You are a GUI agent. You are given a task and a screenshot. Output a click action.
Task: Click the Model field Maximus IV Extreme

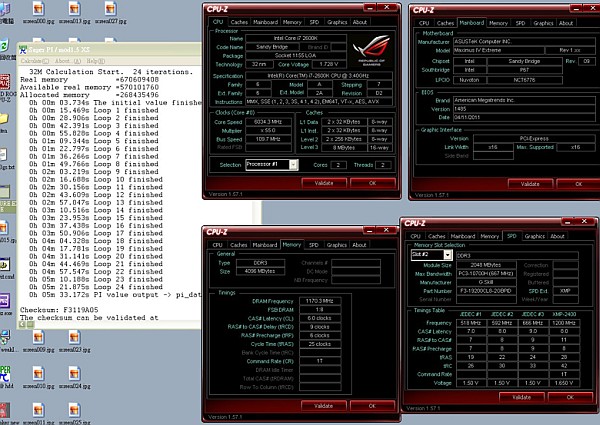point(498,50)
